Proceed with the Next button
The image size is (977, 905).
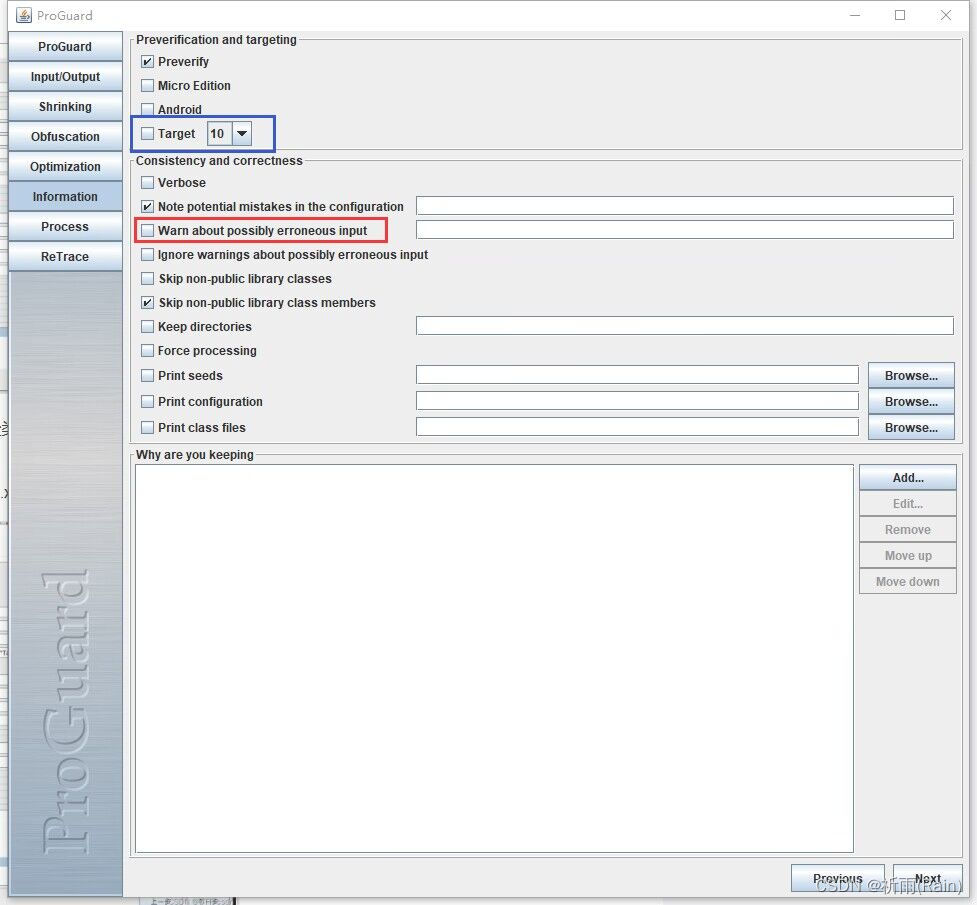coord(928,878)
